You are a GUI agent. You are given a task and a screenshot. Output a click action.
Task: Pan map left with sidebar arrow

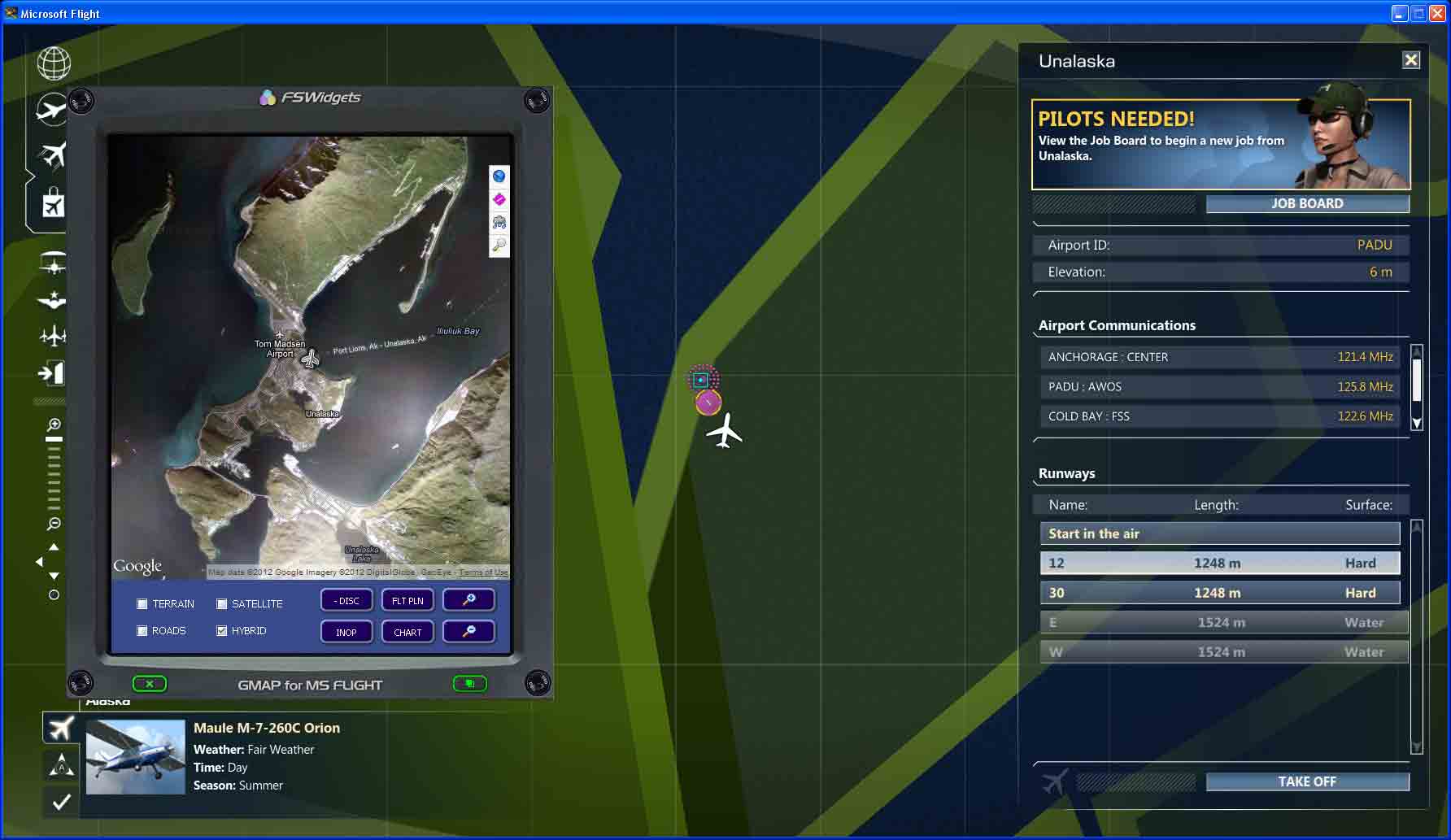click(x=39, y=562)
